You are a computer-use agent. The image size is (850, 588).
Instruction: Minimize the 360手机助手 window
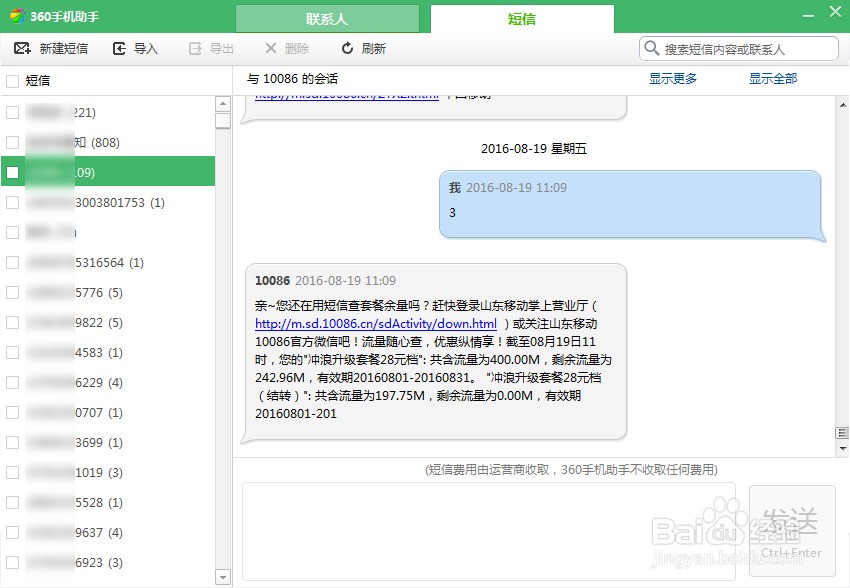pos(808,16)
